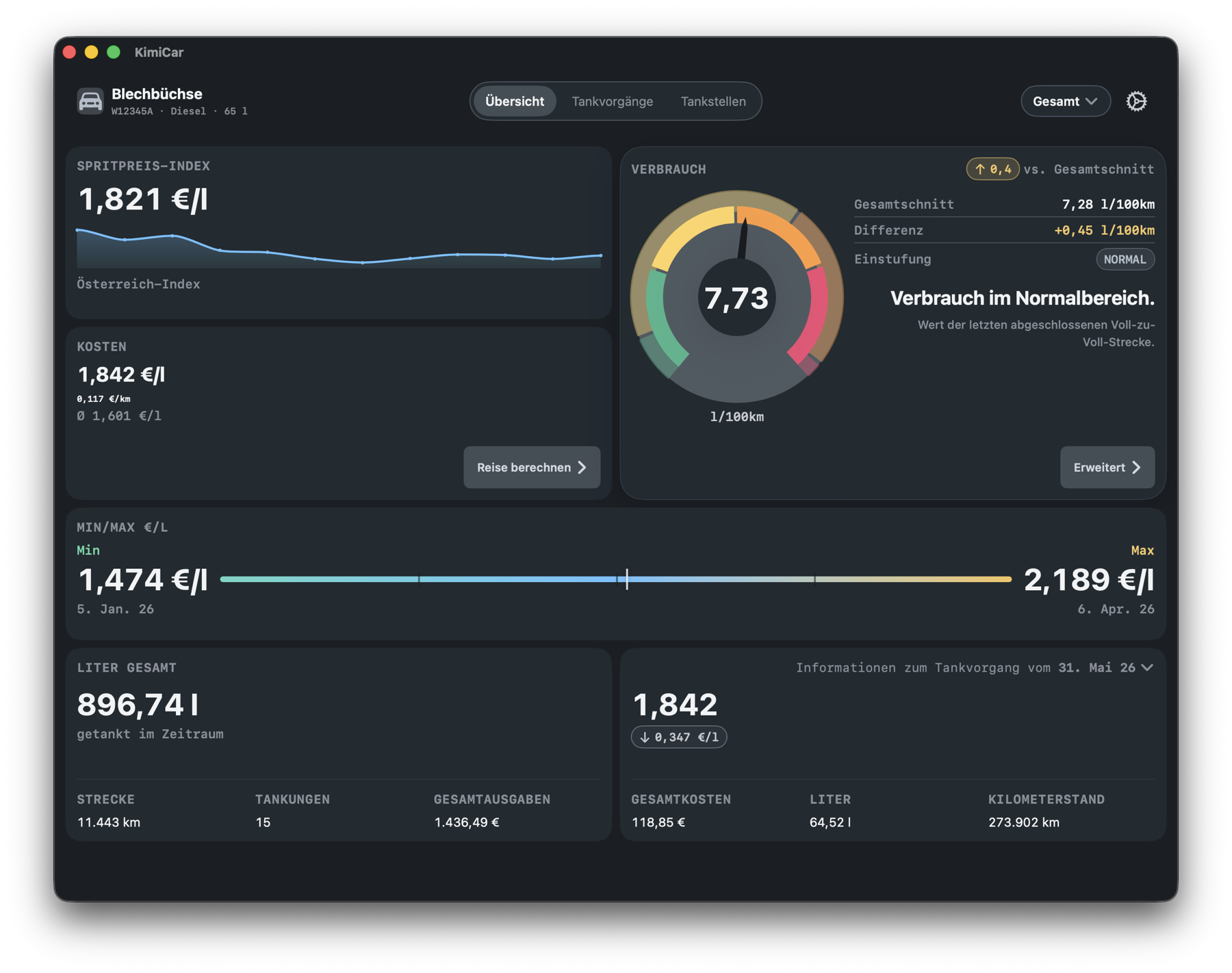Click the down-arrow 0,347 €/l price badge

tap(679, 737)
